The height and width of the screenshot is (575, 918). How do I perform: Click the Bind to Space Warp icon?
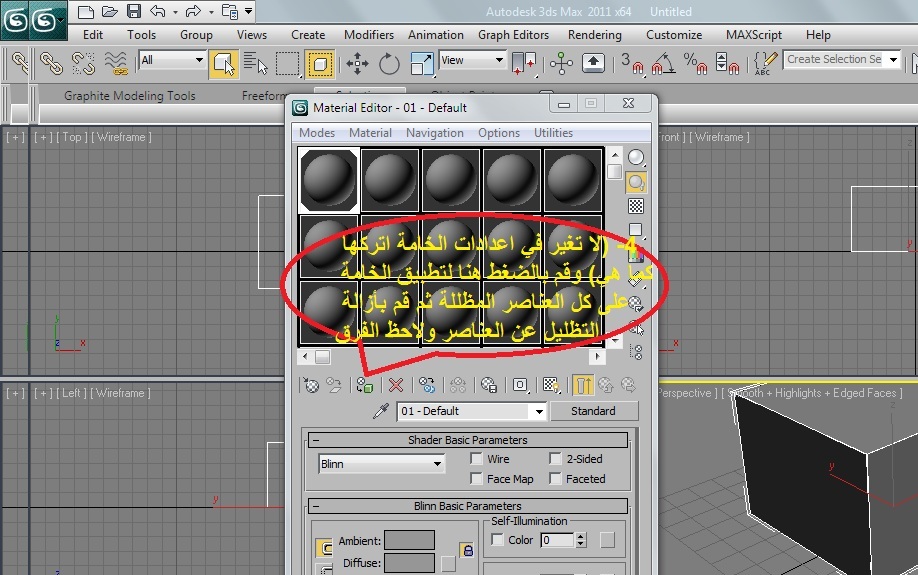point(116,63)
